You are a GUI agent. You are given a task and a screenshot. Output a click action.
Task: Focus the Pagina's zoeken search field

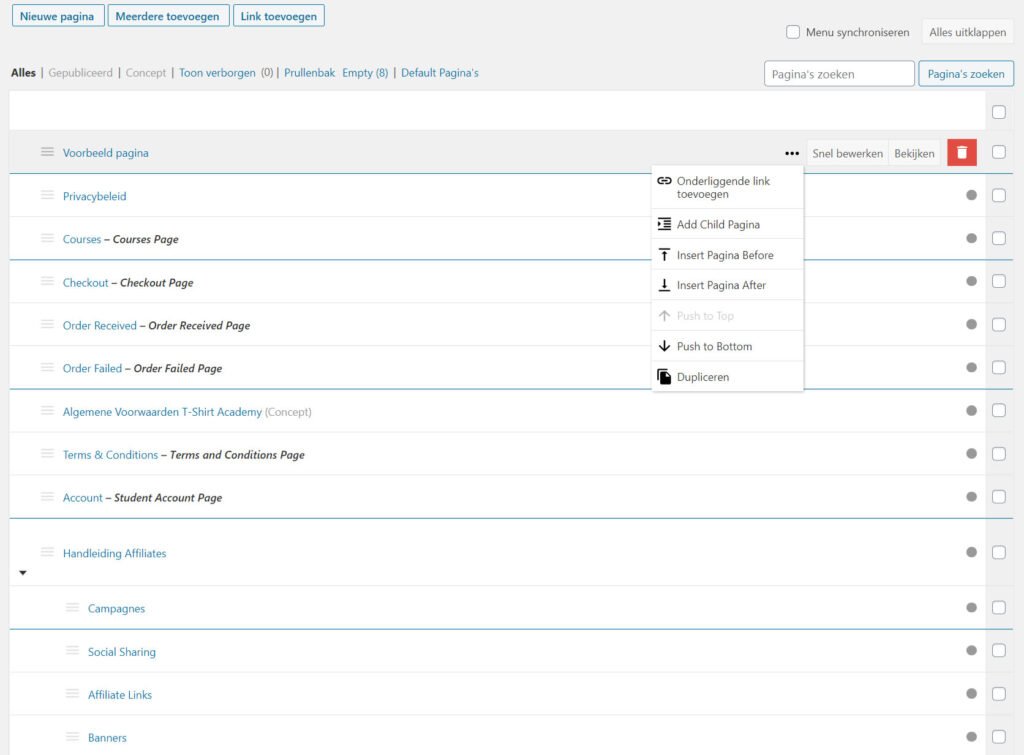click(839, 74)
